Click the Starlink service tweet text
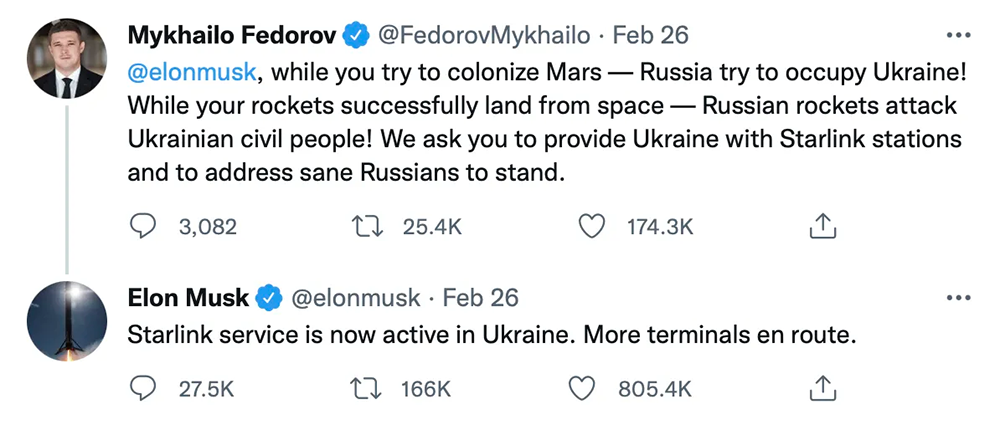Screen dimensions: 1000x425 tap(492, 336)
